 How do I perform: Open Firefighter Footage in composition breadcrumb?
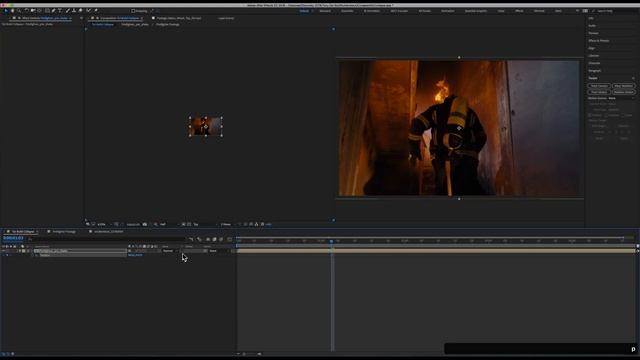click(168, 24)
